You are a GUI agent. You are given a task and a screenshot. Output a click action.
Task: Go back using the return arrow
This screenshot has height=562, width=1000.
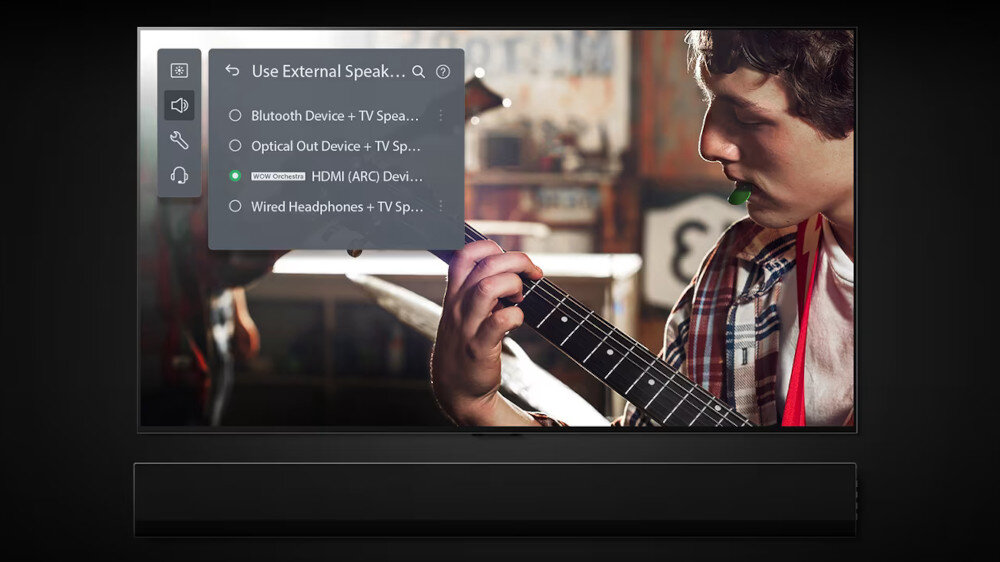pyautogui.click(x=232, y=71)
